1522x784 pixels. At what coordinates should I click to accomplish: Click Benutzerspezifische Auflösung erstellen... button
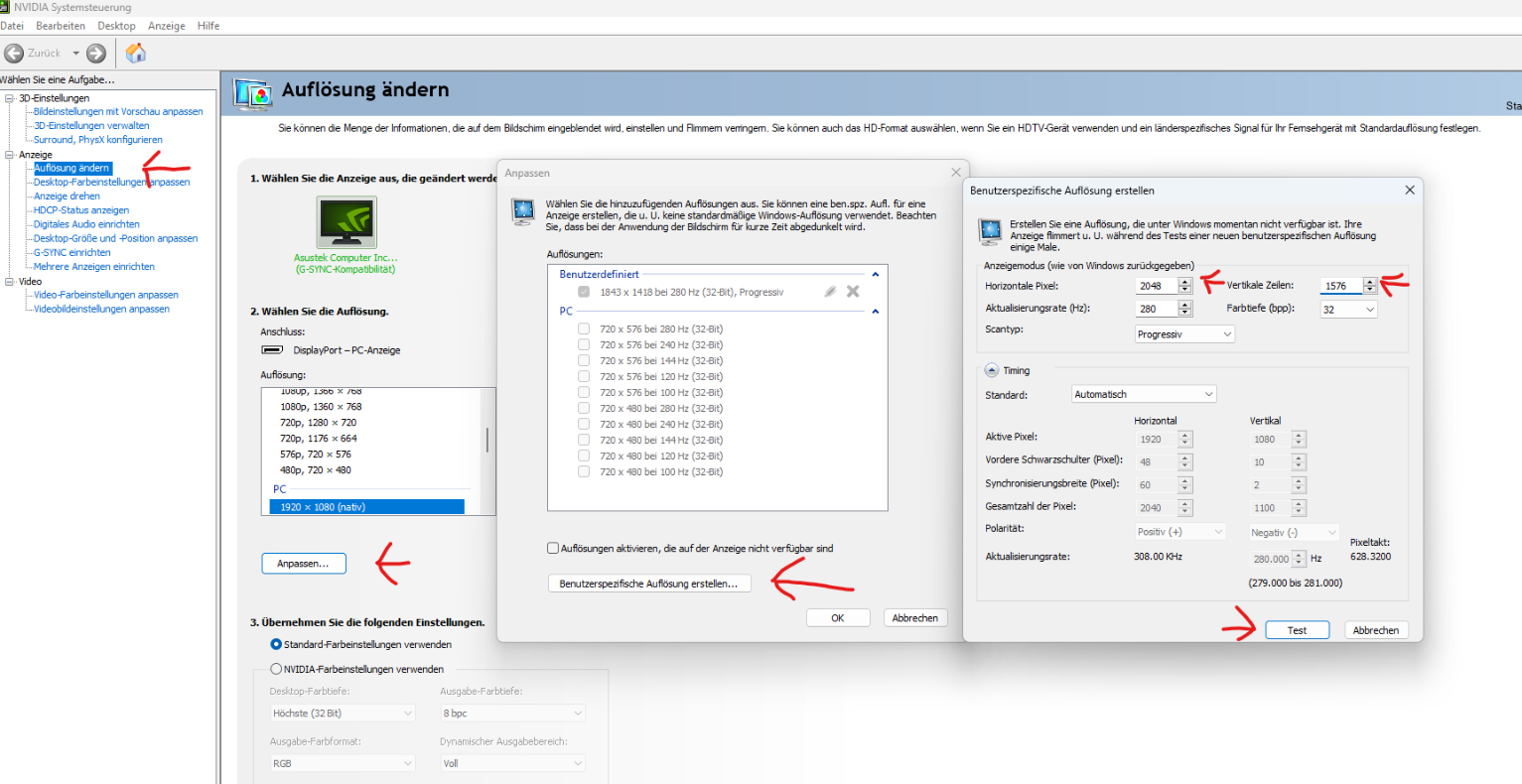648,584
